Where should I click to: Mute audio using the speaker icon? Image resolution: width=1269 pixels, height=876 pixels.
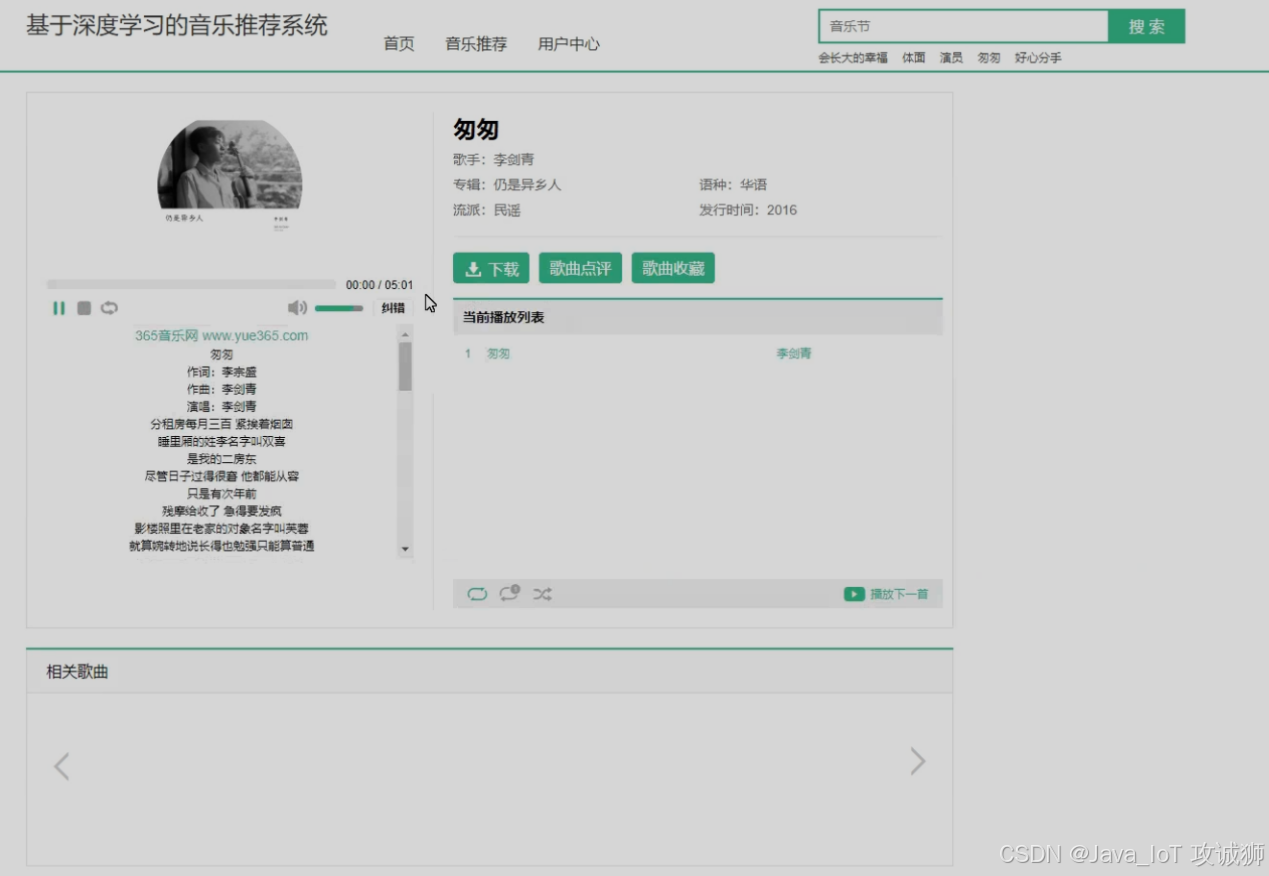pyautogui.click(x=297, y=308)
